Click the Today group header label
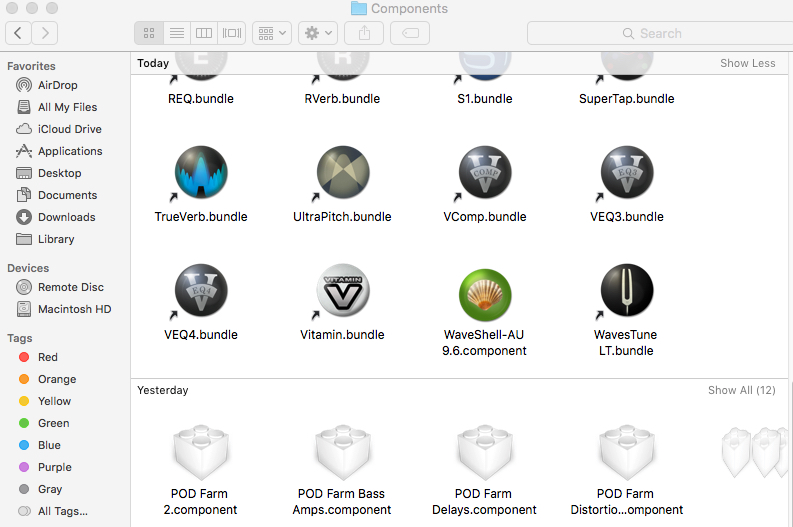This screenshot has width=793, height=527. pos(153,63)
